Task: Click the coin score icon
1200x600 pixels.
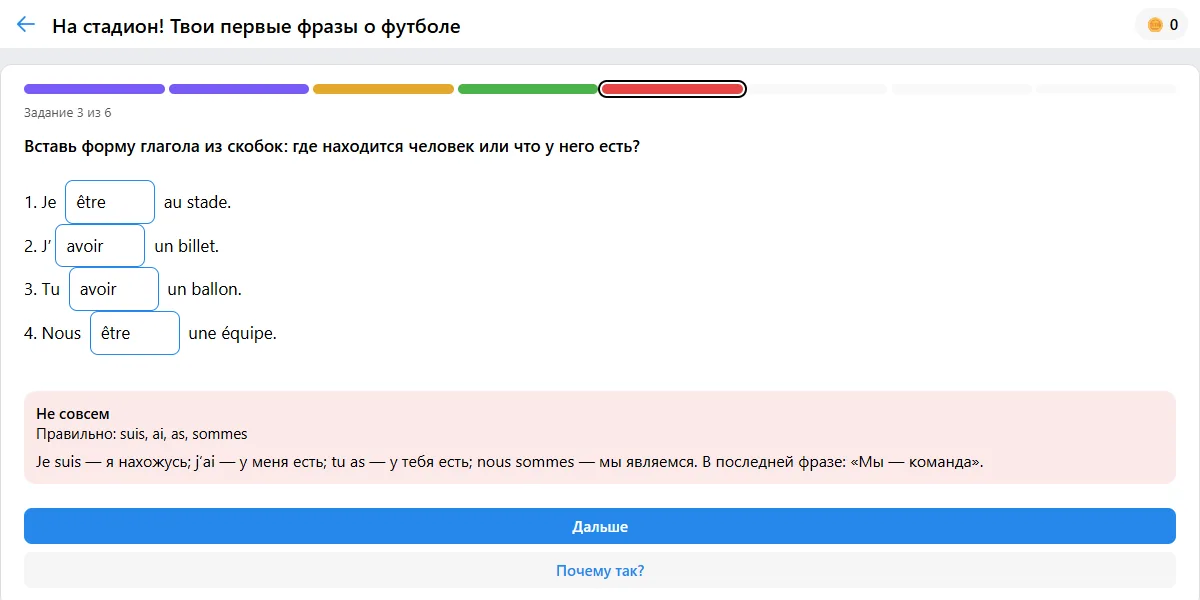Action: coord(1155,25)
